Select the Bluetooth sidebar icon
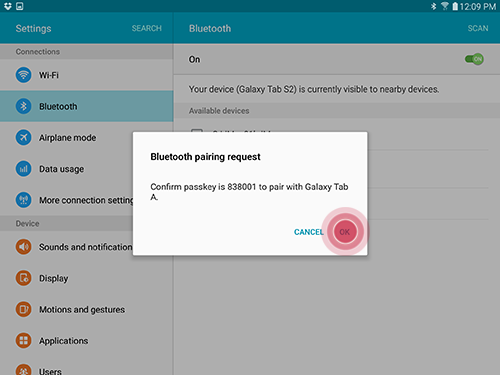Image resolution: width=500 pixels, height=375 pixels. point(23,106)
